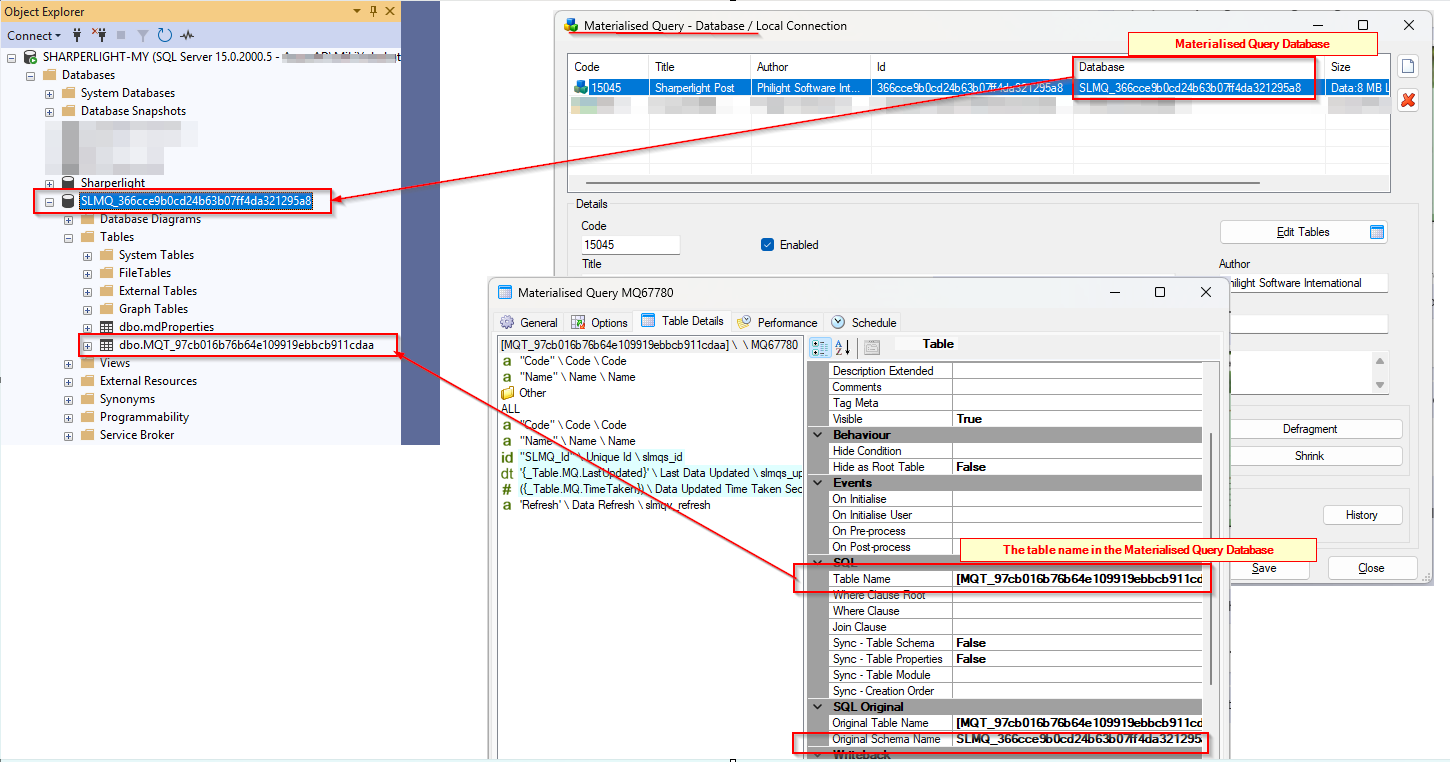Open the Connect dropdown in Object Explorer
This screenshot has height=762, width=1450.
[33, 35]
